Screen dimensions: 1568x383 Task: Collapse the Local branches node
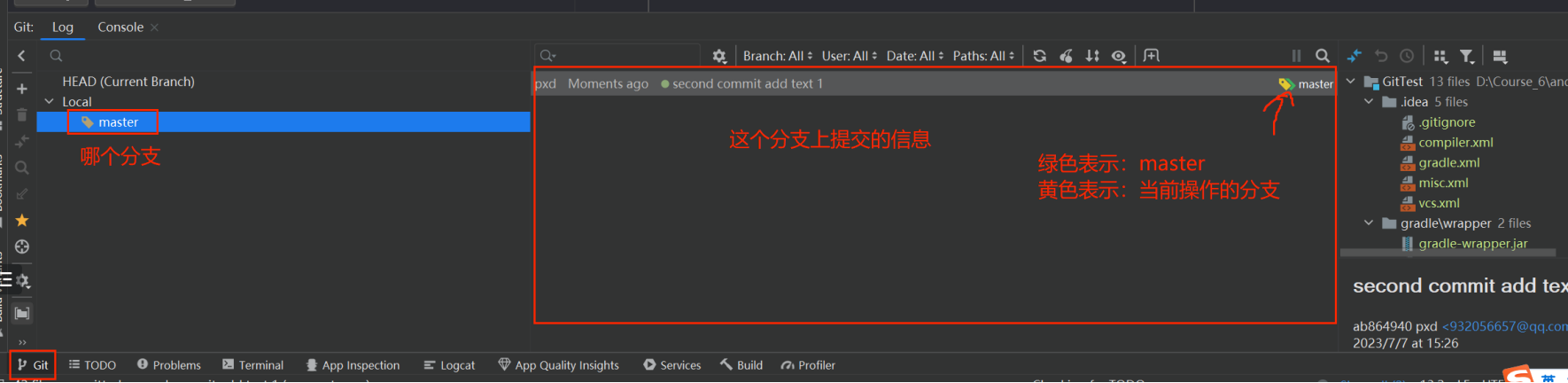click(50, 102)
